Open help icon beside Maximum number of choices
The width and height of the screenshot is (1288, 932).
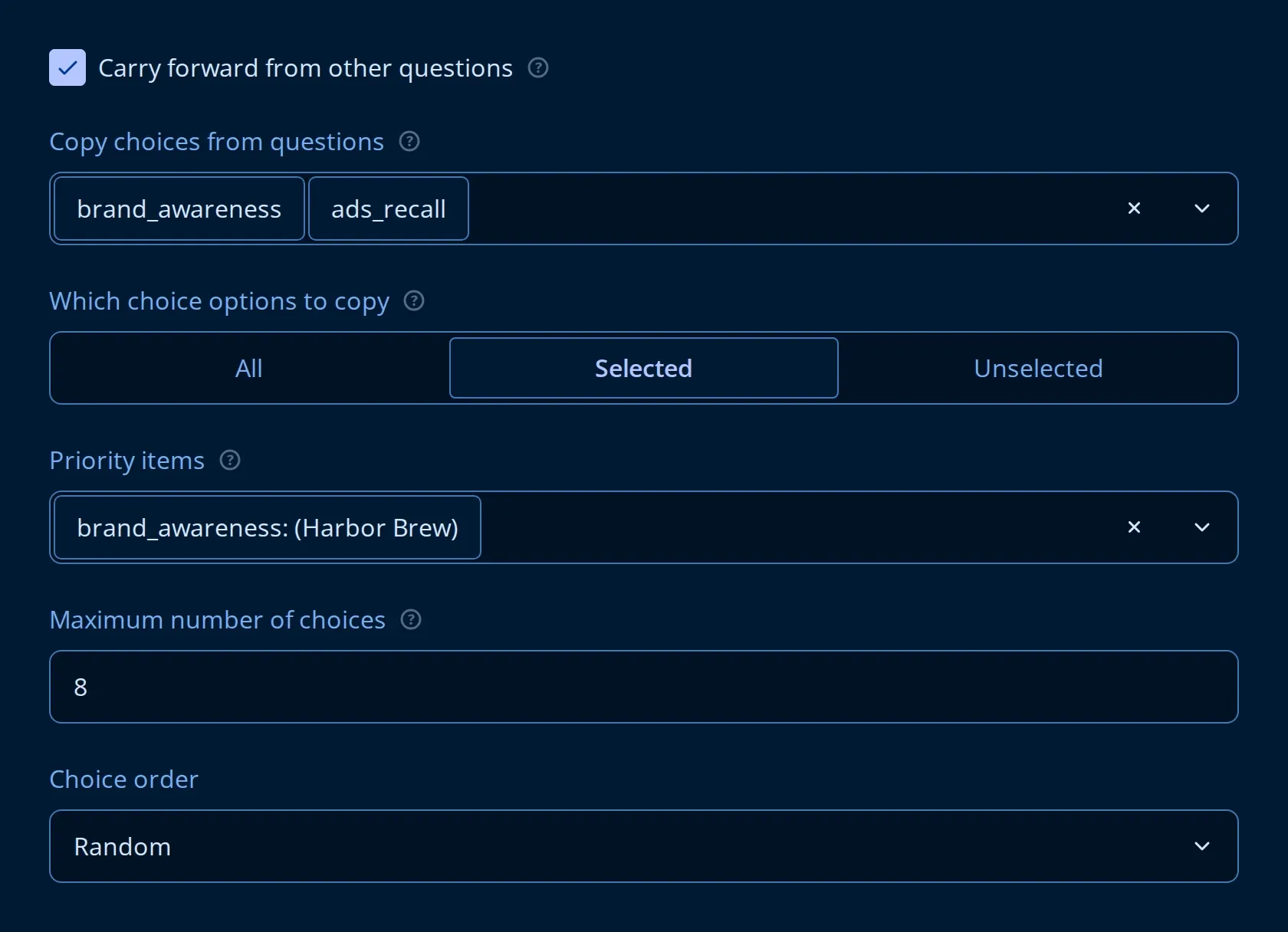pyautogui.click(x=411, y=619)
